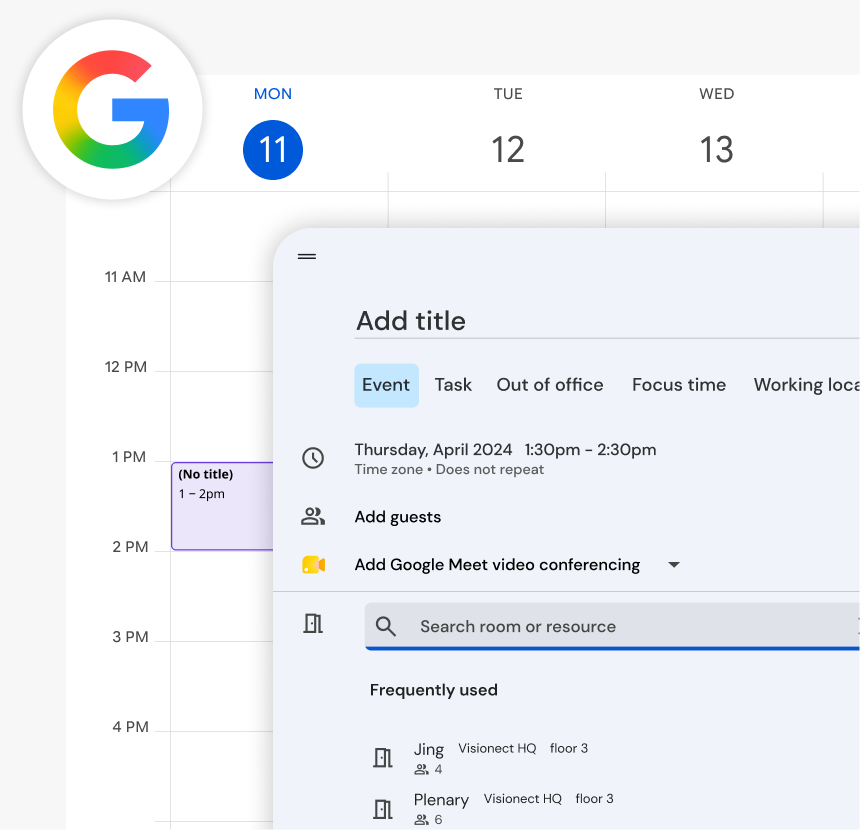Choose the Plenary room
This screenshot has width=860, height=830.
click(x=513, y=809)
